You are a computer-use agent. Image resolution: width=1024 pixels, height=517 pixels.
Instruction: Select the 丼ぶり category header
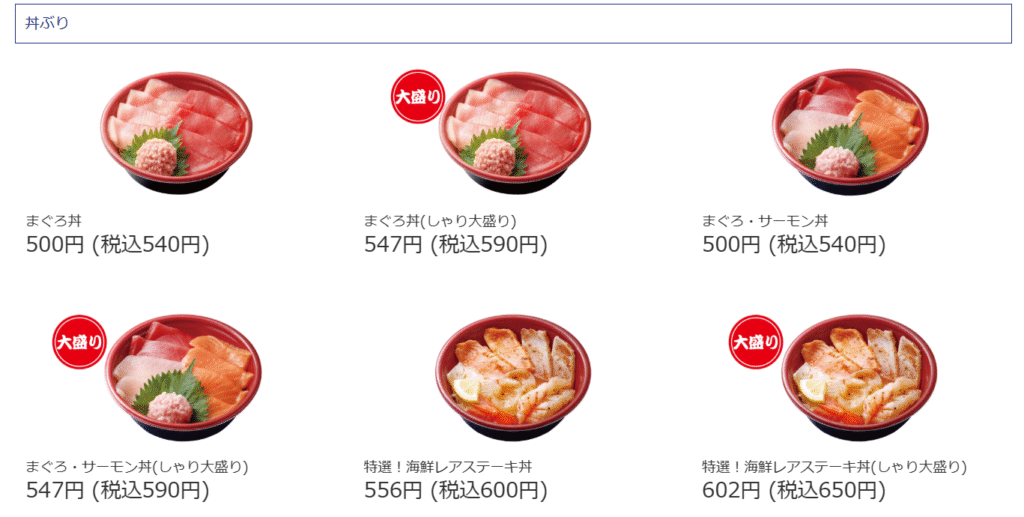click(x=47, y=23)
